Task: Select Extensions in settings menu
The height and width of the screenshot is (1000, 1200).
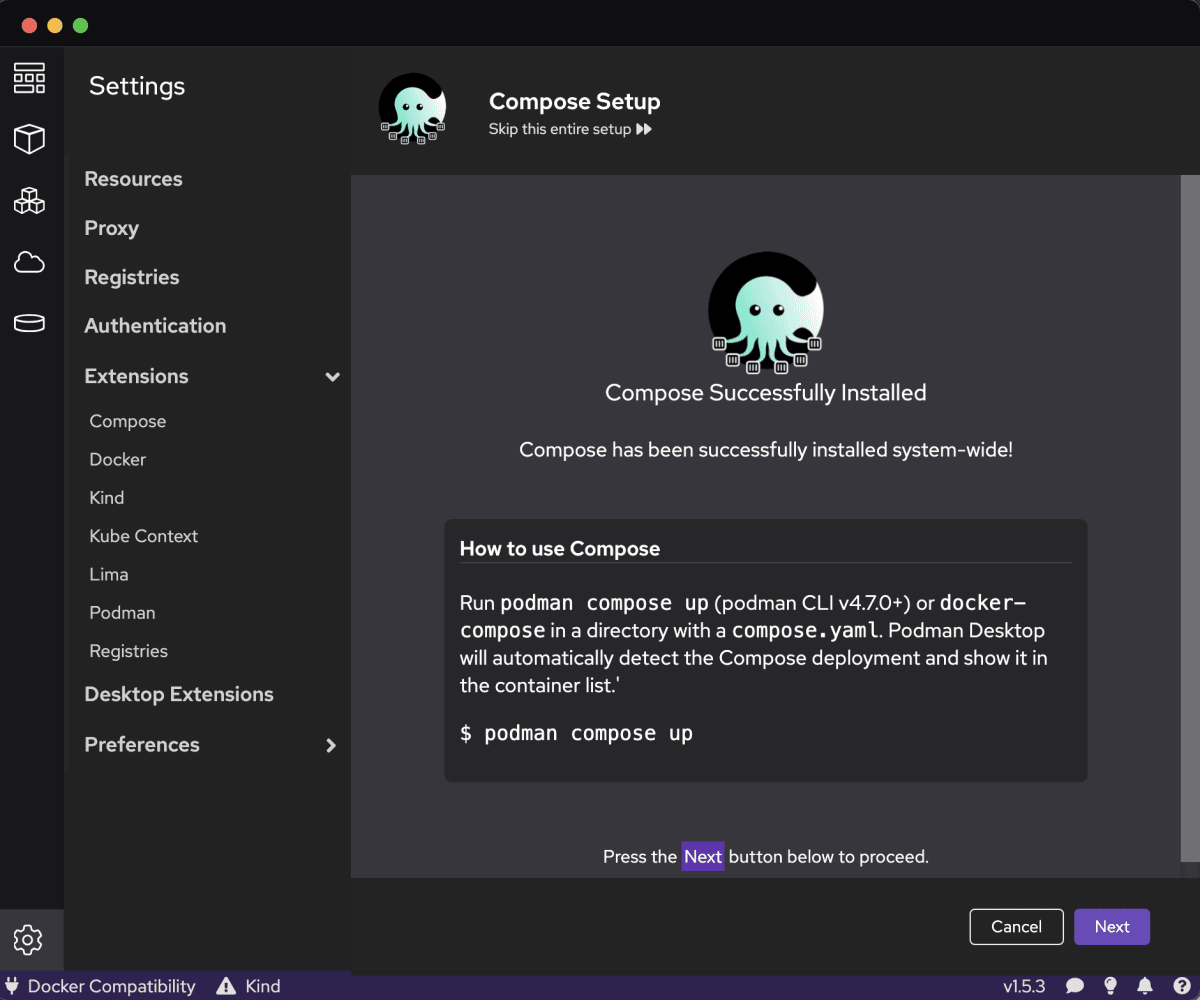Action: pyautogui.click(x=136, y=376)
